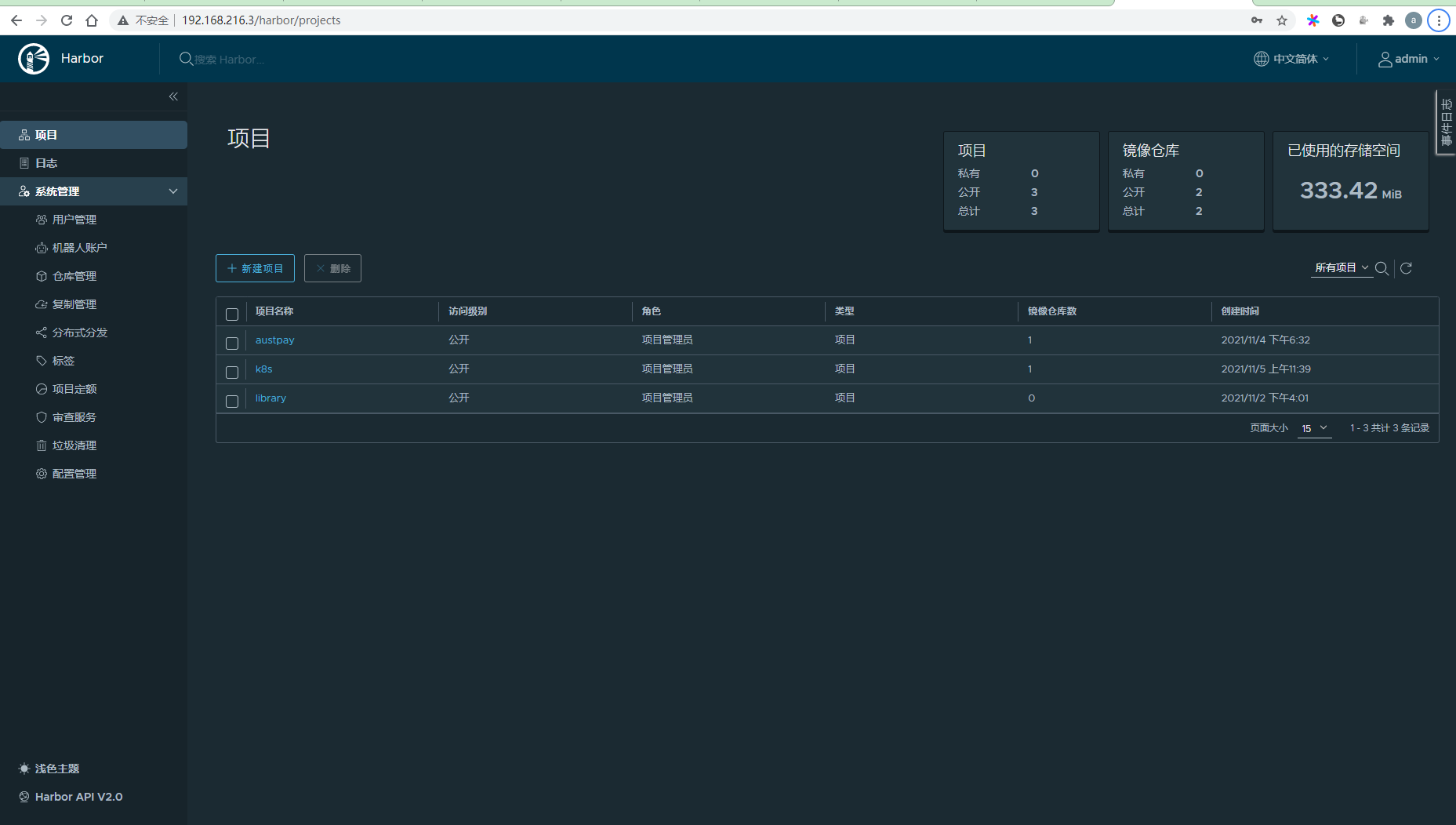Click the 333.42 MiB storage value
1456x825 pixels.
coord(1351,191)
